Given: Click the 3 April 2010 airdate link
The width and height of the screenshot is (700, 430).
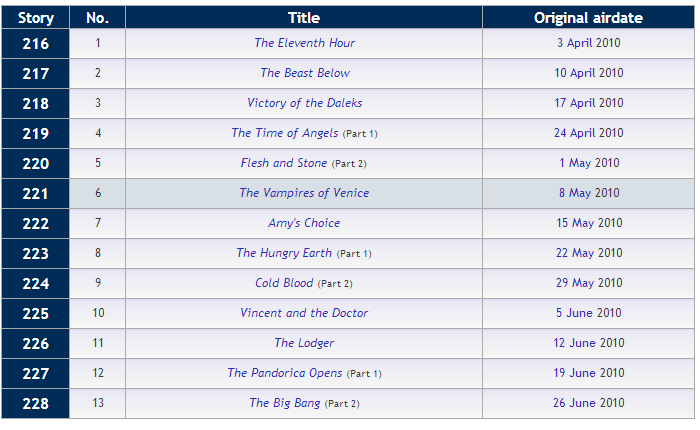Looking at the screenshot, I should [589, 43].
